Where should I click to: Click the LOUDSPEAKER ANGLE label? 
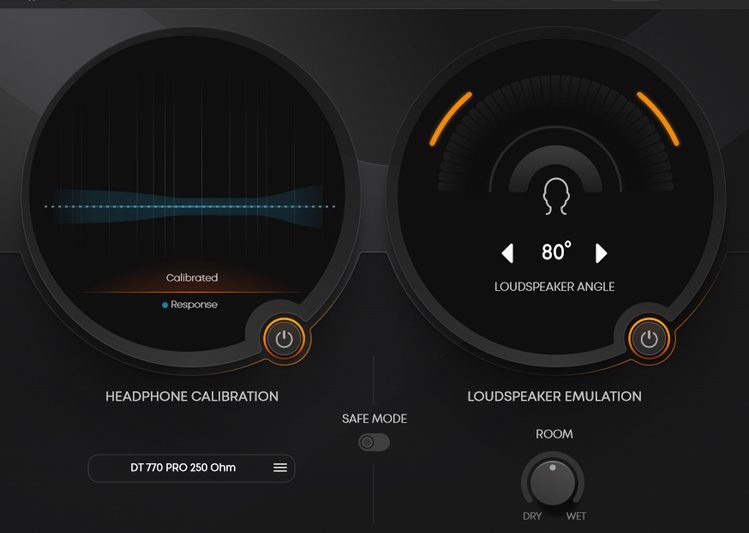pos(554,287)
